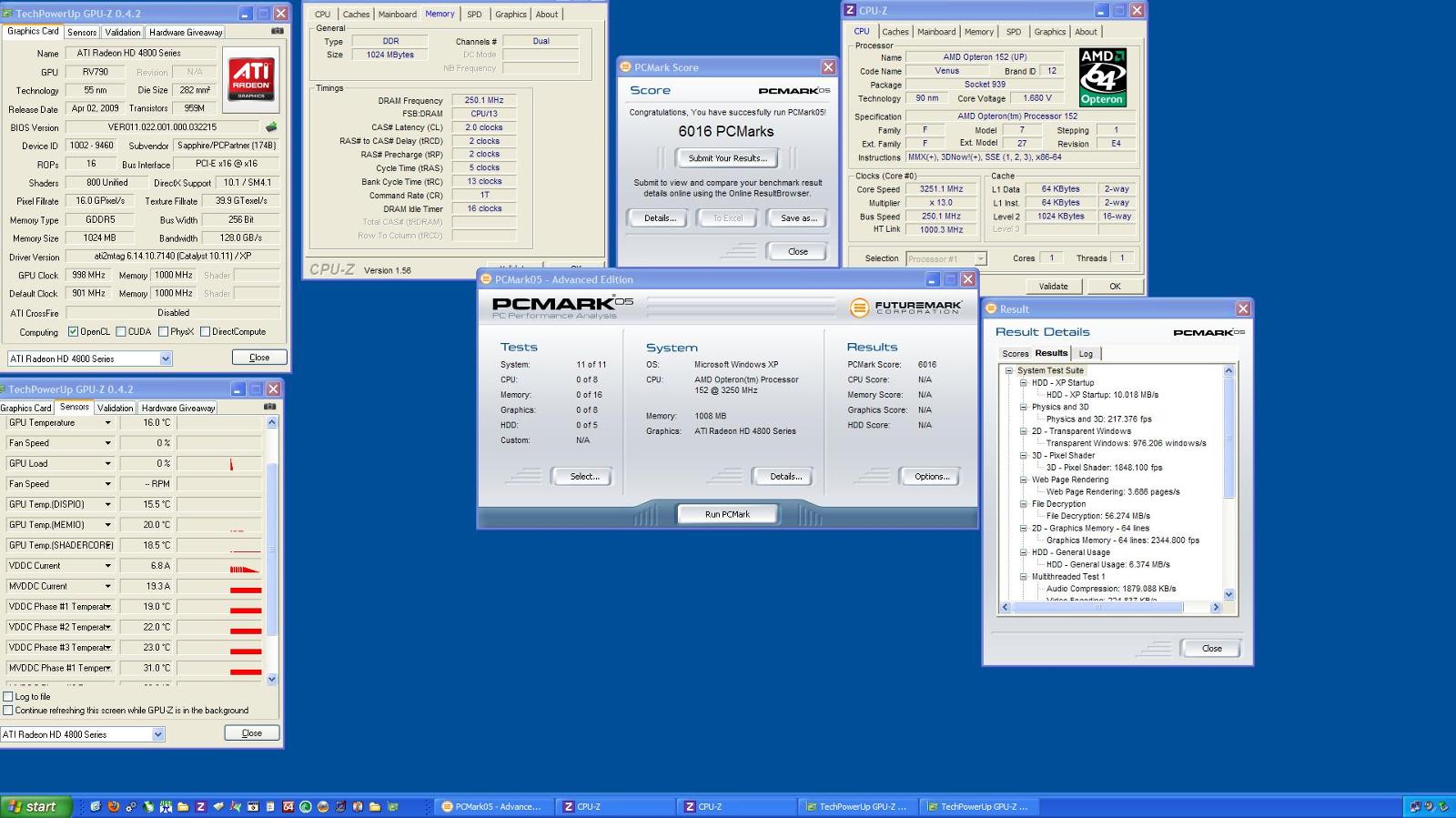
Task: Click the Audio Compression result row
Action: point(1111,589)
